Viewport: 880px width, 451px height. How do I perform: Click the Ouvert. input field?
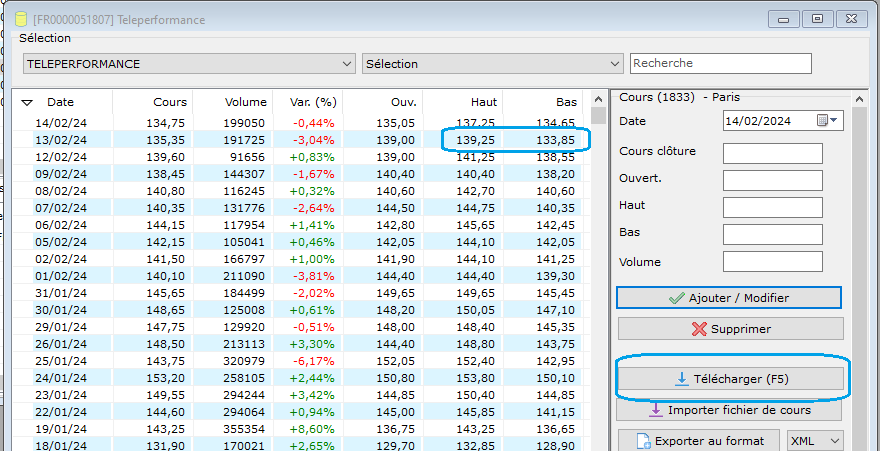pyautogui.click(x=772, y=180)
